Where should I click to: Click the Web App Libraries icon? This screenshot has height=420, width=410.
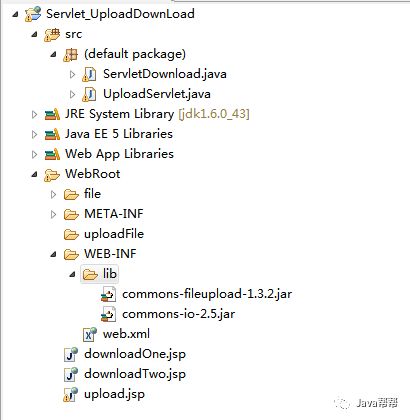pyautogui.click(x=52, y=155)
